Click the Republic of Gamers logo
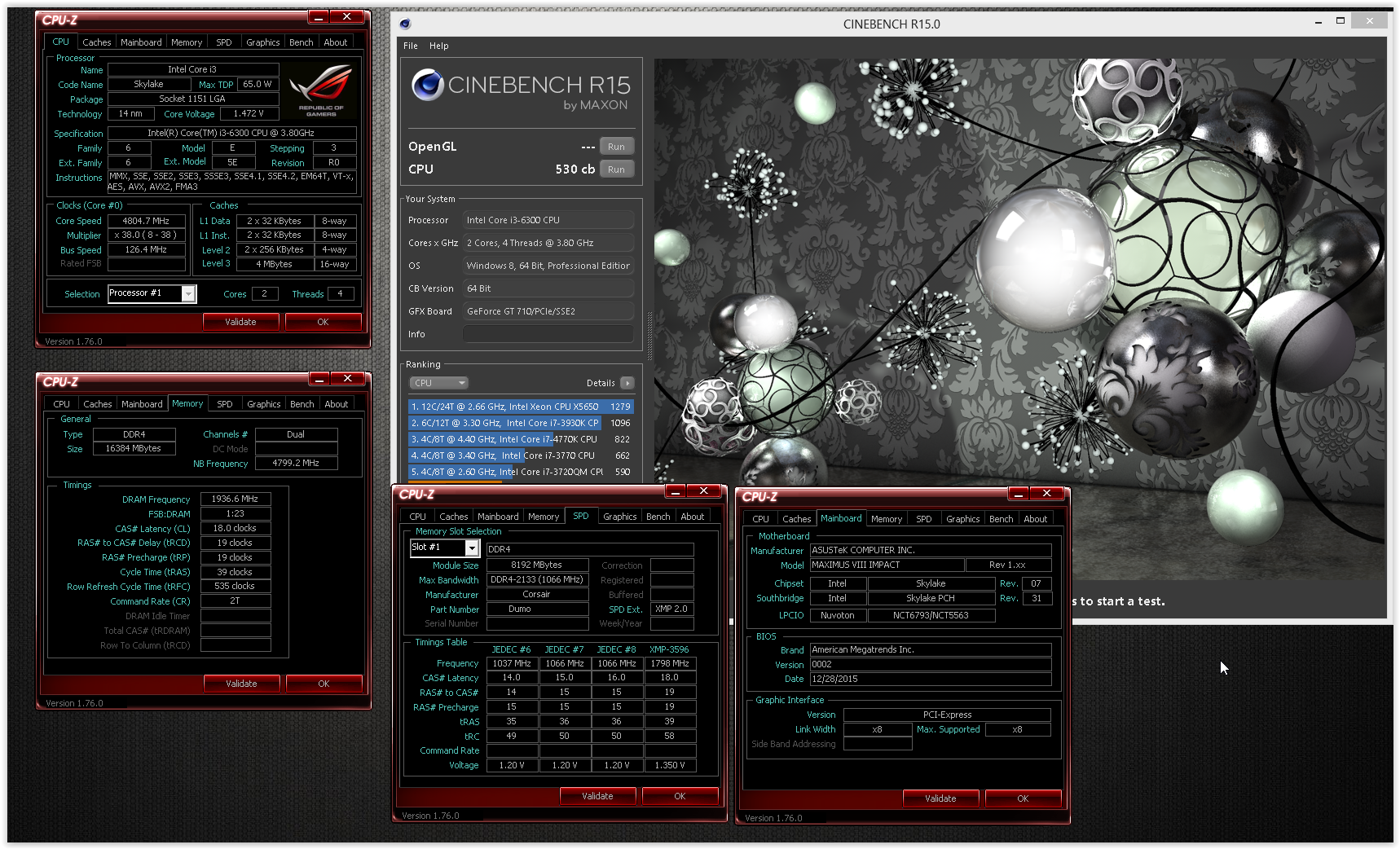1400x849 pixels. pos(321,90)
